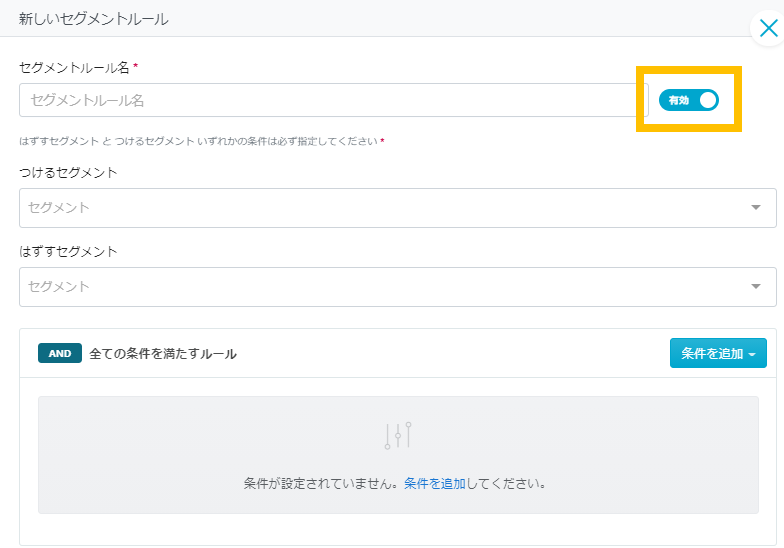784x548 pixels.
Task: Click the 新しいセグメントルール title
Action: point(94,19)
